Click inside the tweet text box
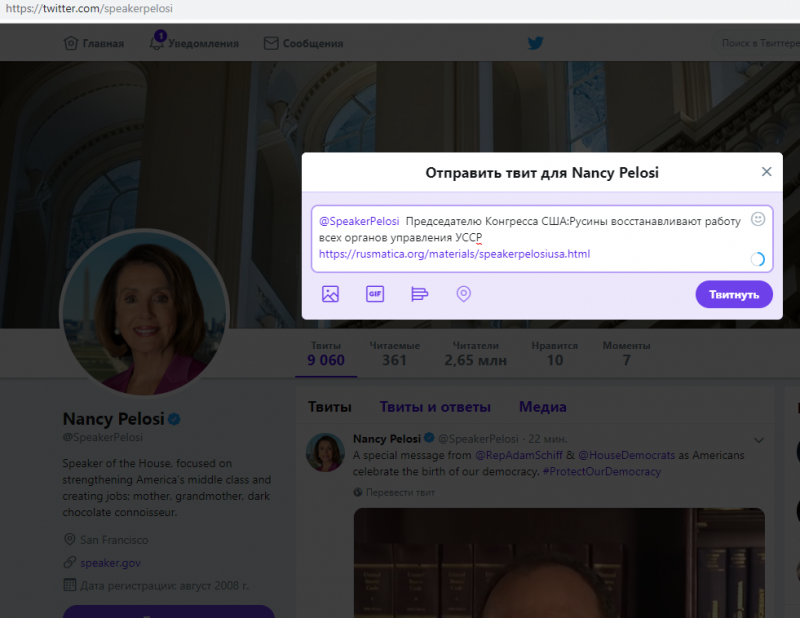The height and width of the screenshot is (618, 800). point(542,239)
